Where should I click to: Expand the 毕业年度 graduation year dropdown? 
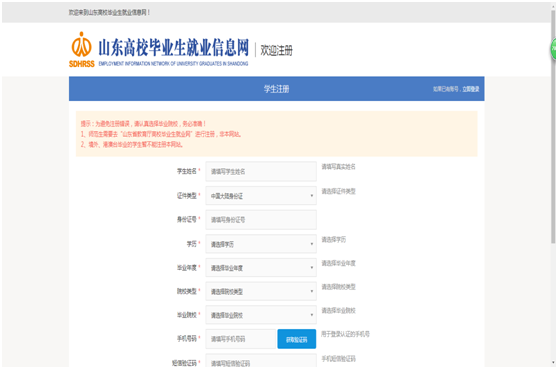pos(261,268)
